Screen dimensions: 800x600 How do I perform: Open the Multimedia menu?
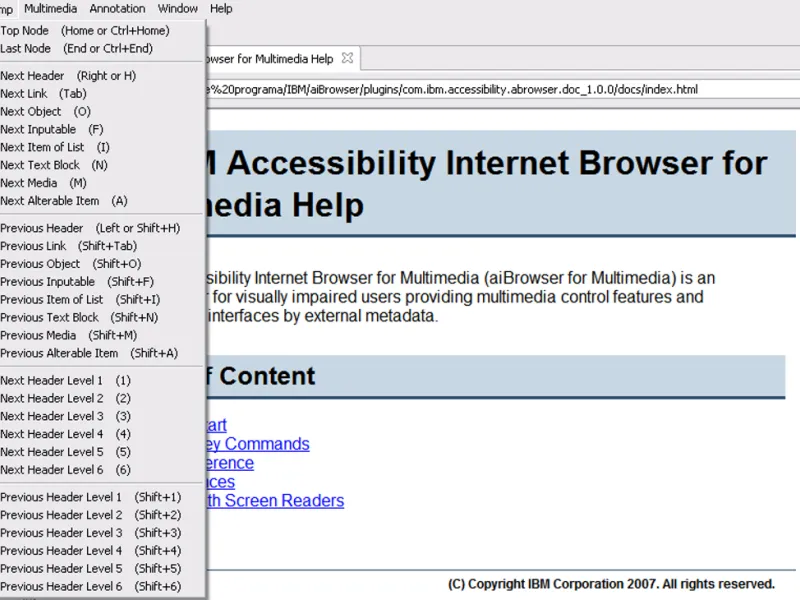[51, 9]
